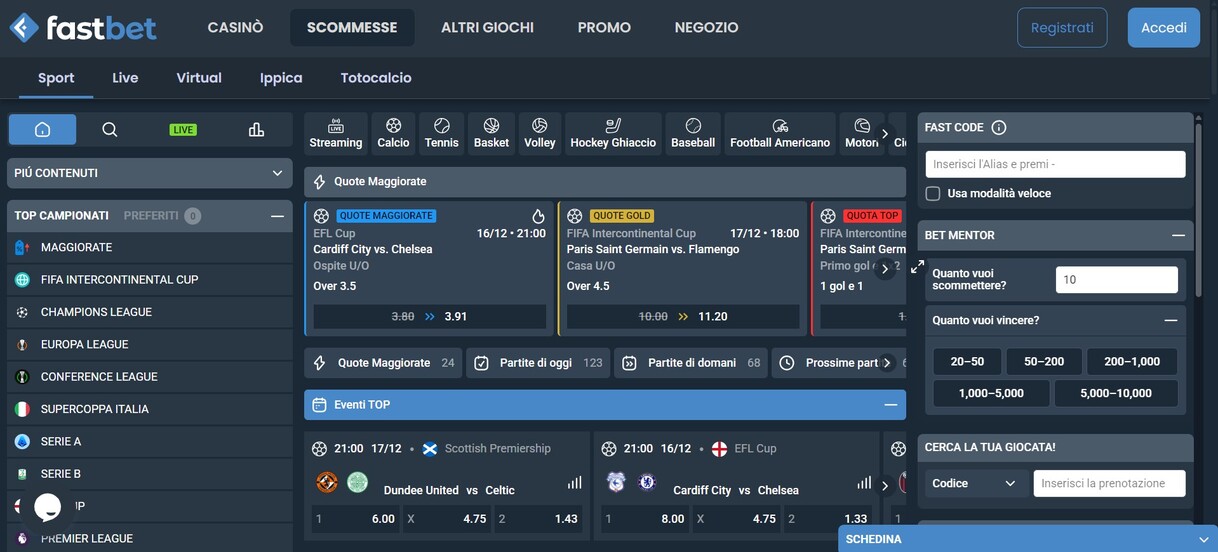1218x552 pixels.
Task: Switch to the Ippica tab
Action: tap(281, 78)
